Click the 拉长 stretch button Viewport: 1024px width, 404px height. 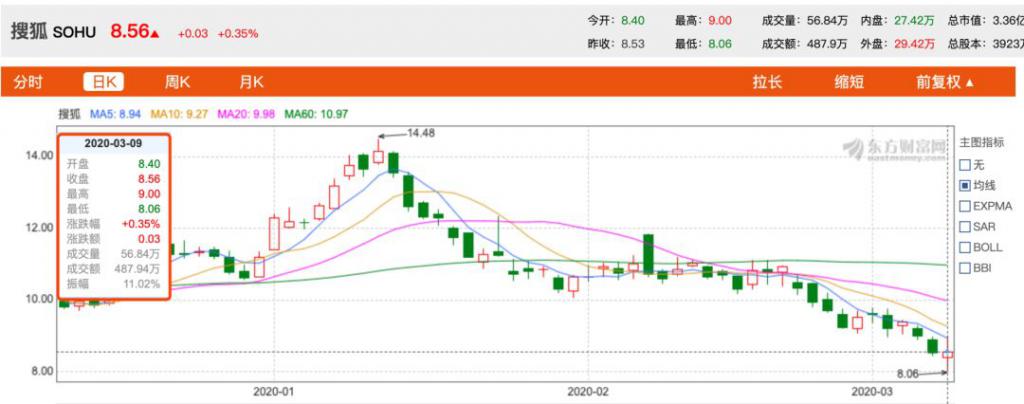pyautogui.click(x=767, y=82)
